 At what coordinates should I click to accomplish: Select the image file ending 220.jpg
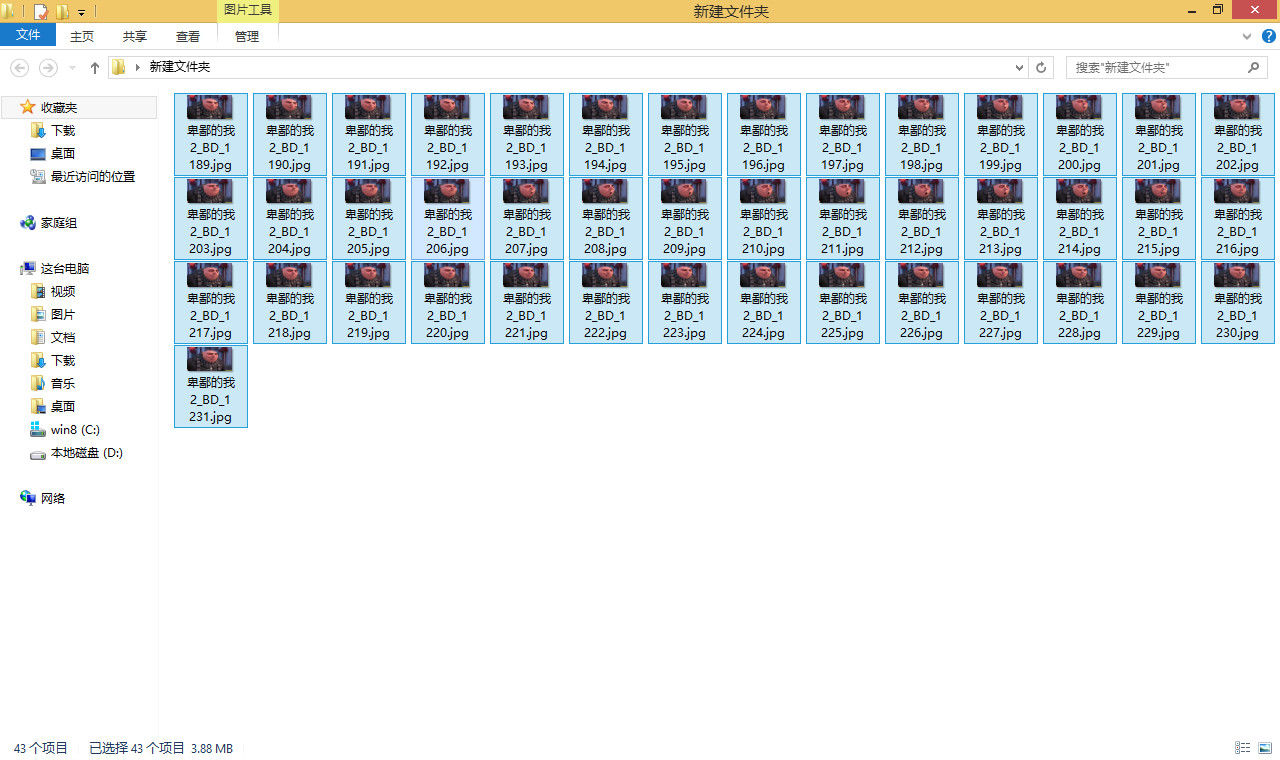point(448,303)
